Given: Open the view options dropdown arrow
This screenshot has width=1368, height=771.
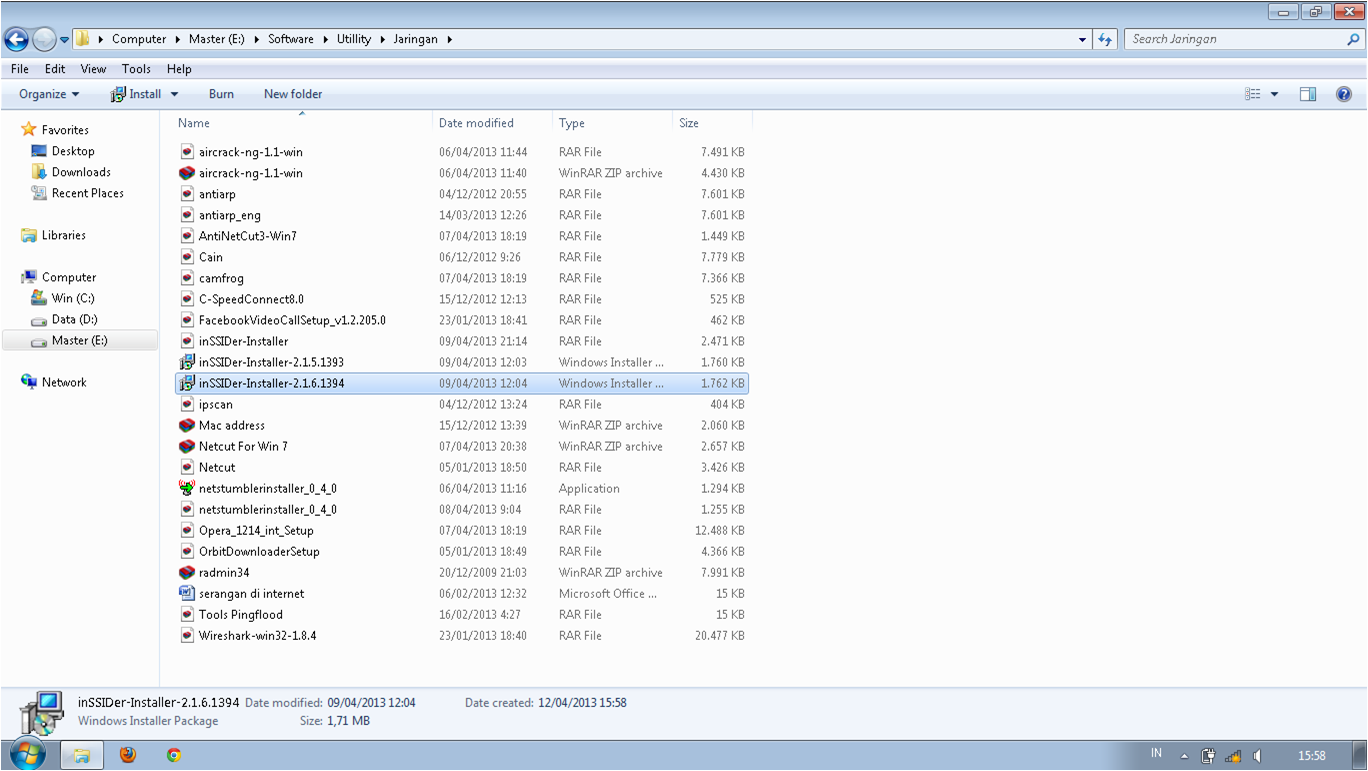Looking at the screenshot, I should [1274, 94].
